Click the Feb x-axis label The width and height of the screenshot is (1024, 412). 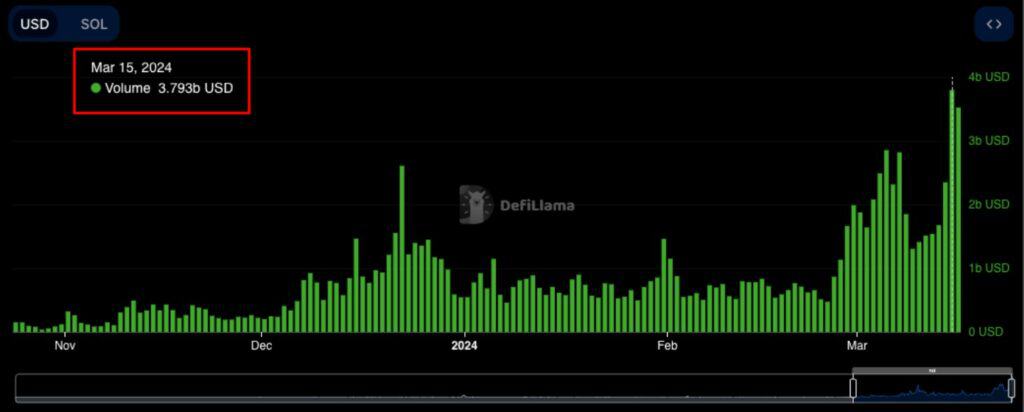coord(667,345)
